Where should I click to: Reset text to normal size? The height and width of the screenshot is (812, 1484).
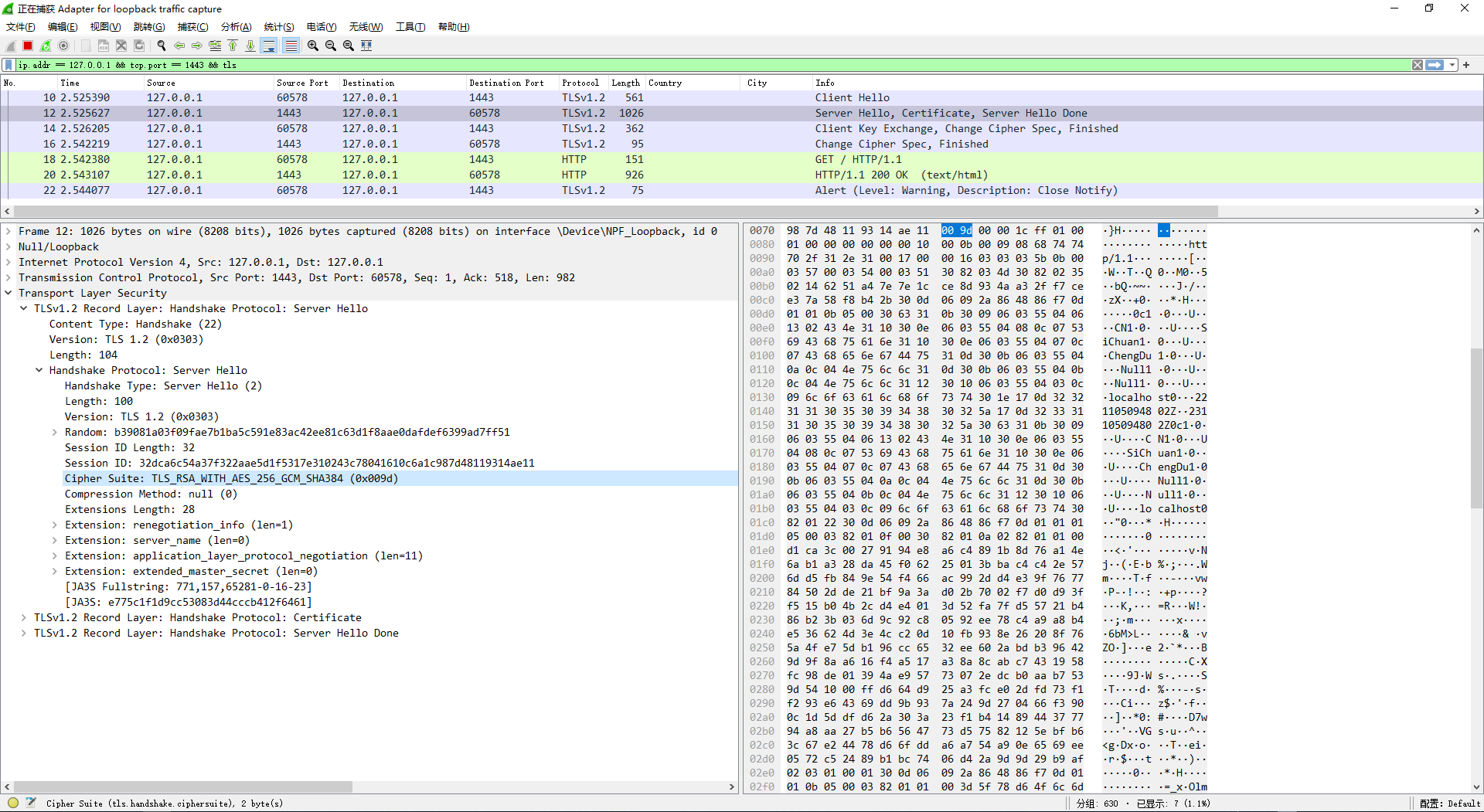pos(349,46)
